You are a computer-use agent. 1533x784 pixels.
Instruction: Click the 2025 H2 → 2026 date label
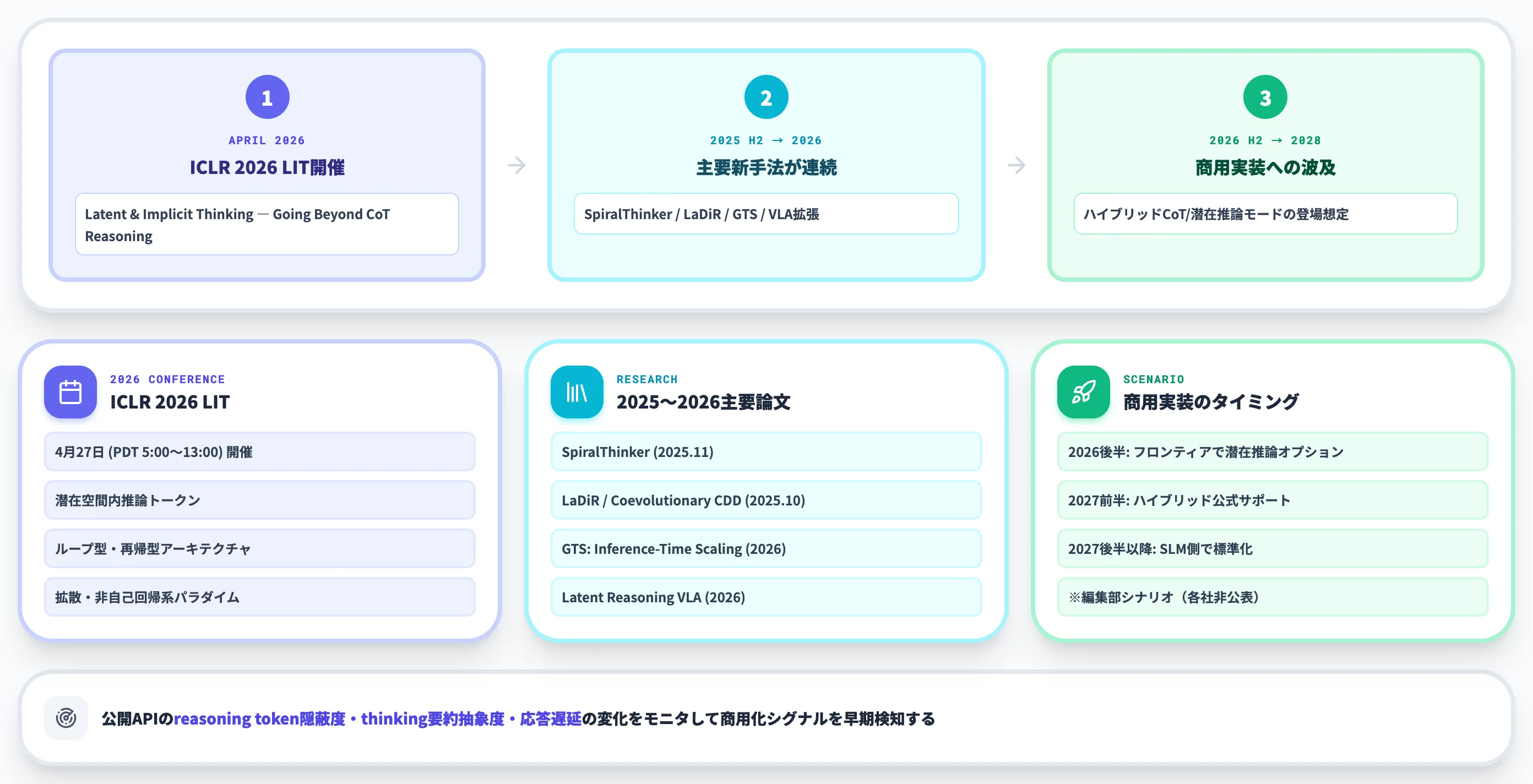(766, 140)
